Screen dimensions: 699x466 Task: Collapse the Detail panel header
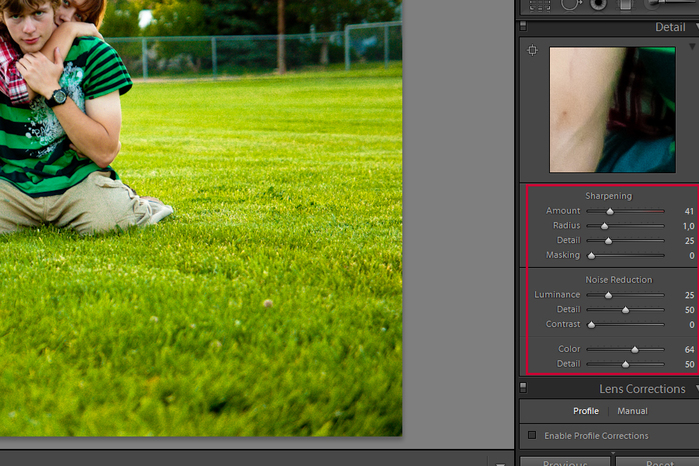click(x=670, y=27)
